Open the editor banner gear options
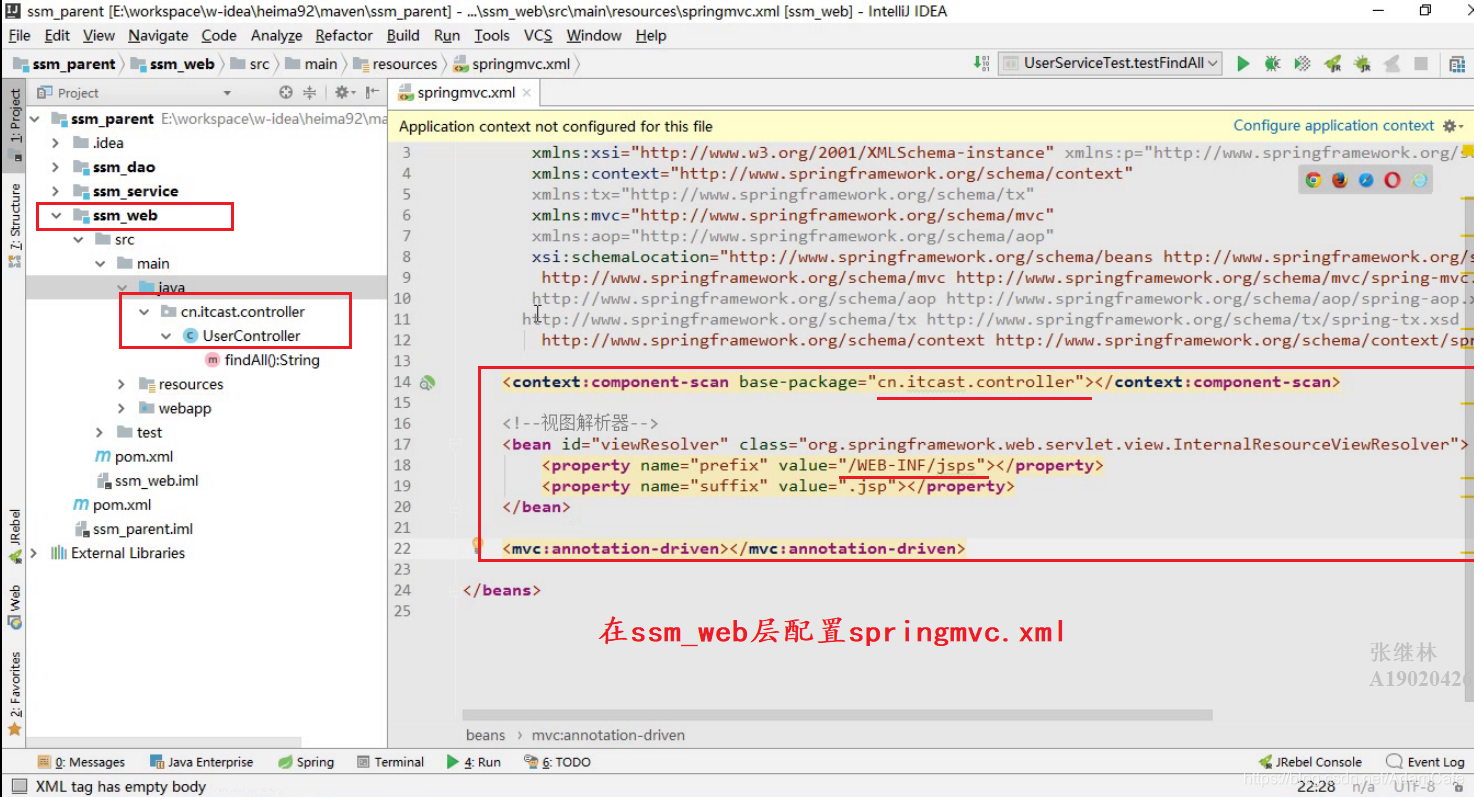 click(1452, 126)
